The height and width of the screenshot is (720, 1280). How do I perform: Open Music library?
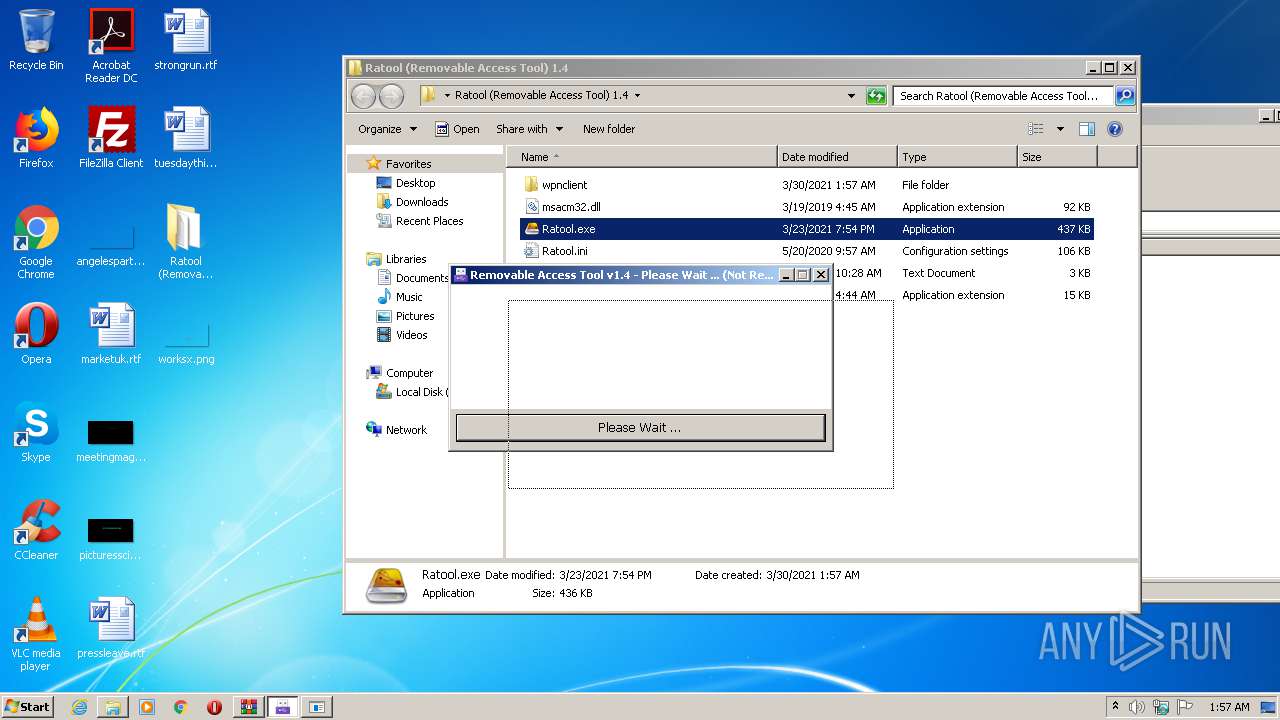[409, 297]
